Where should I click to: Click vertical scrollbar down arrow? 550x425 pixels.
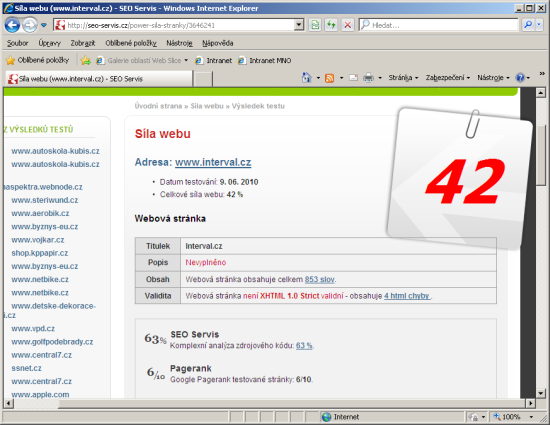[x=541, y=393]
